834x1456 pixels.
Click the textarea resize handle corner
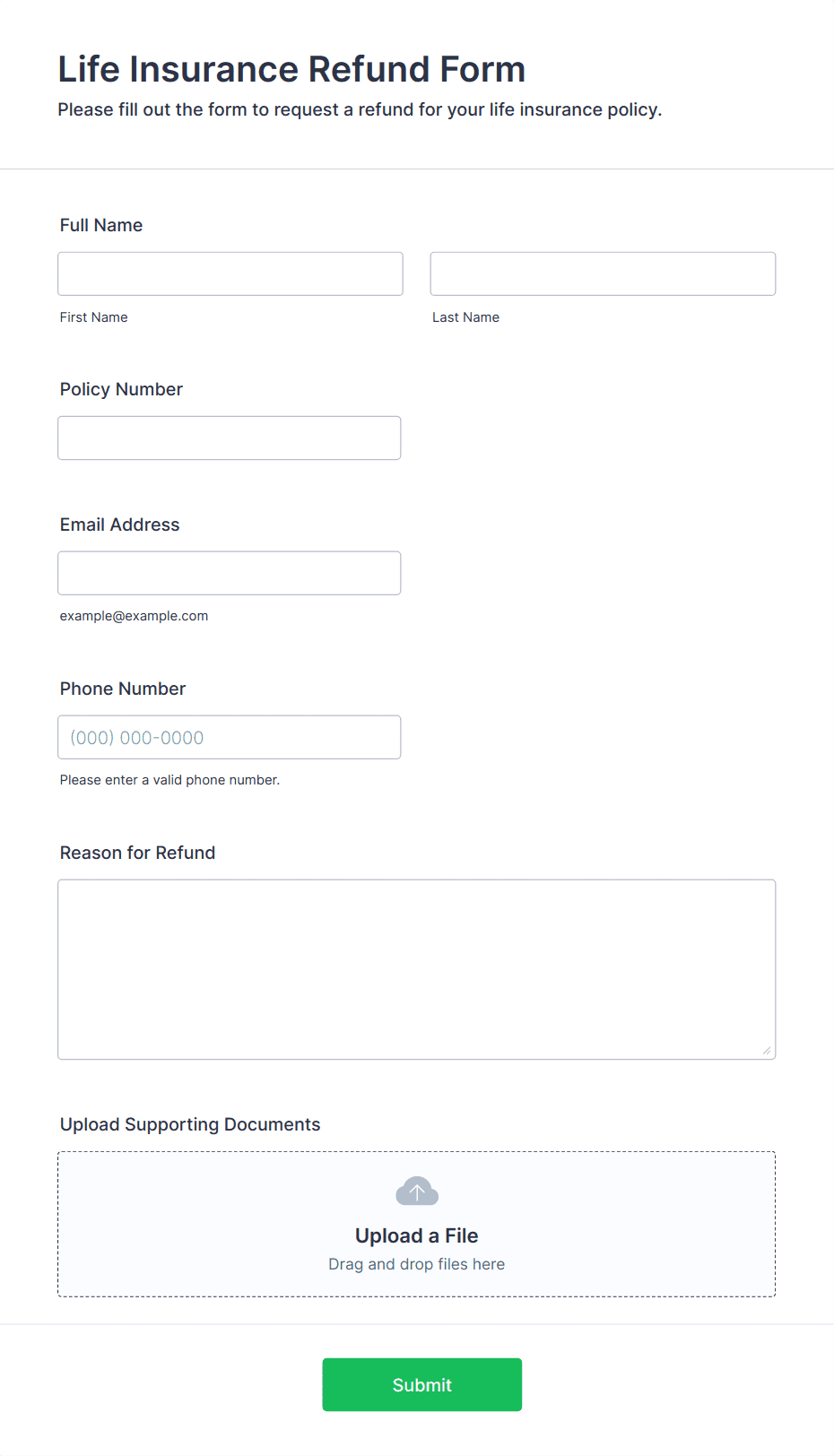tap(767, 1050)
